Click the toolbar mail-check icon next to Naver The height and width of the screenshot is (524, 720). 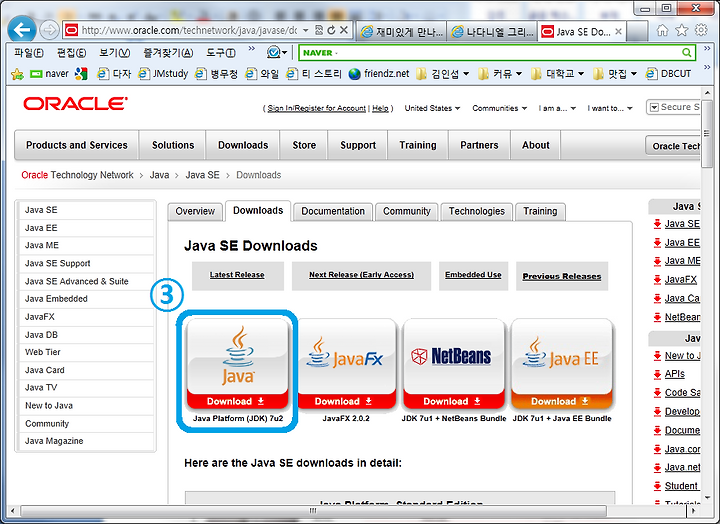pyautogui.click(x=274, y=53)
